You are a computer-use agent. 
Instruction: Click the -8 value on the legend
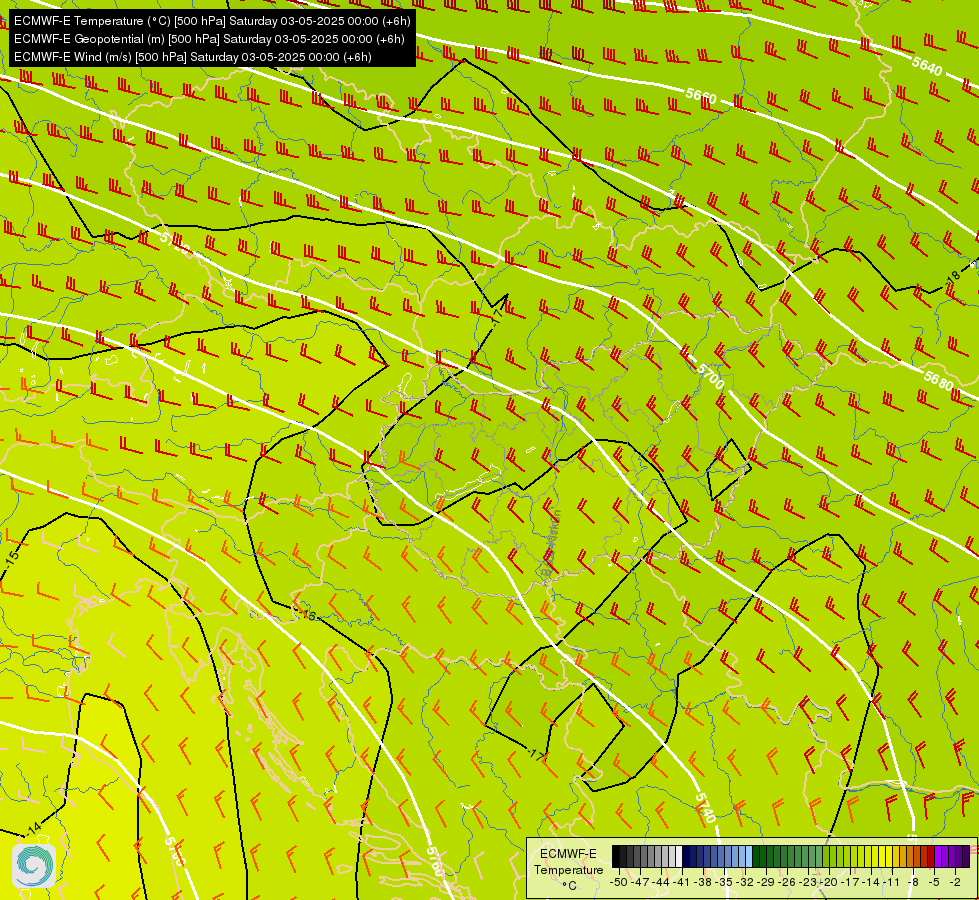coord(913,882)
